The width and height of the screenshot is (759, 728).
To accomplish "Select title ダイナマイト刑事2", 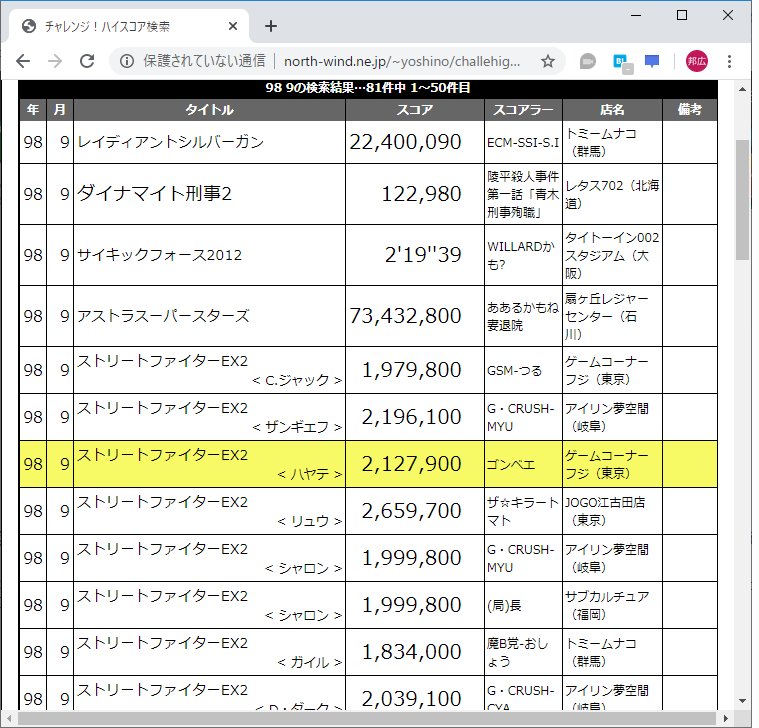I will tap(154, 194).
